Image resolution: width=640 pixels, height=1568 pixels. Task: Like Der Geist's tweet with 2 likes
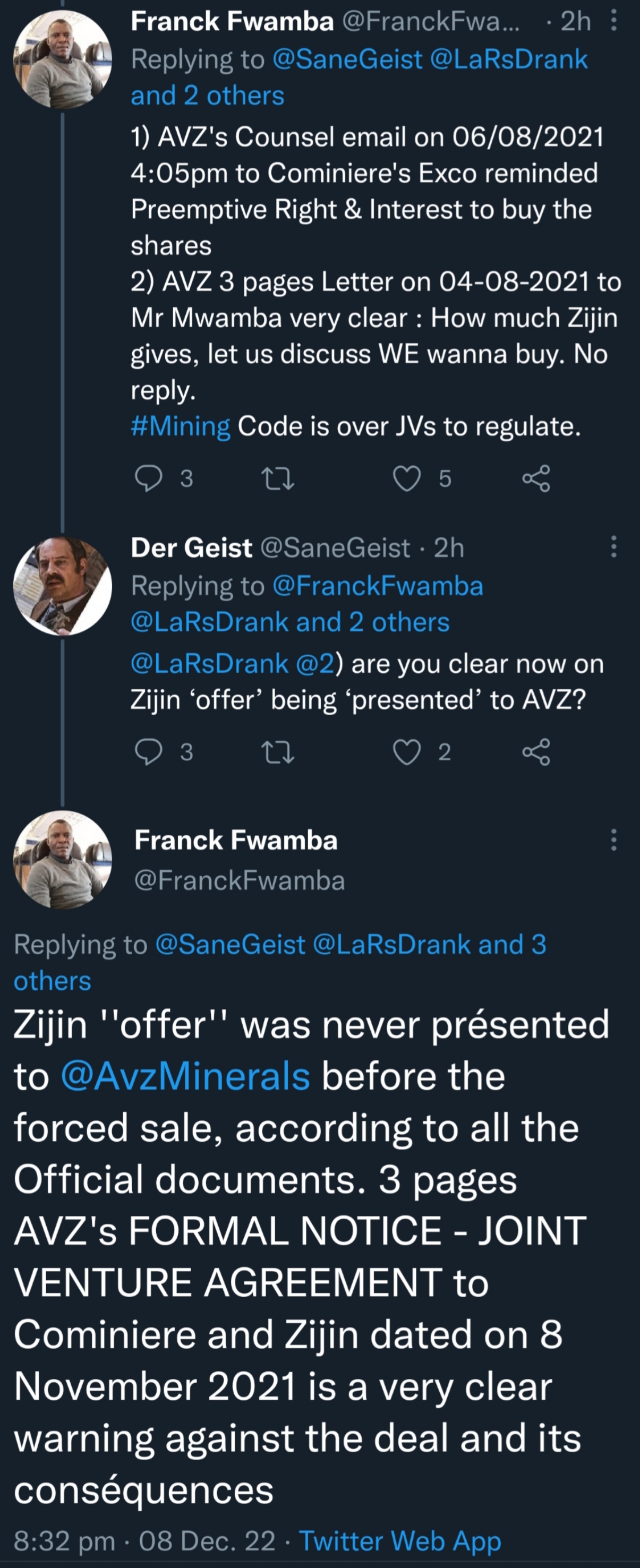click(407, 752)
